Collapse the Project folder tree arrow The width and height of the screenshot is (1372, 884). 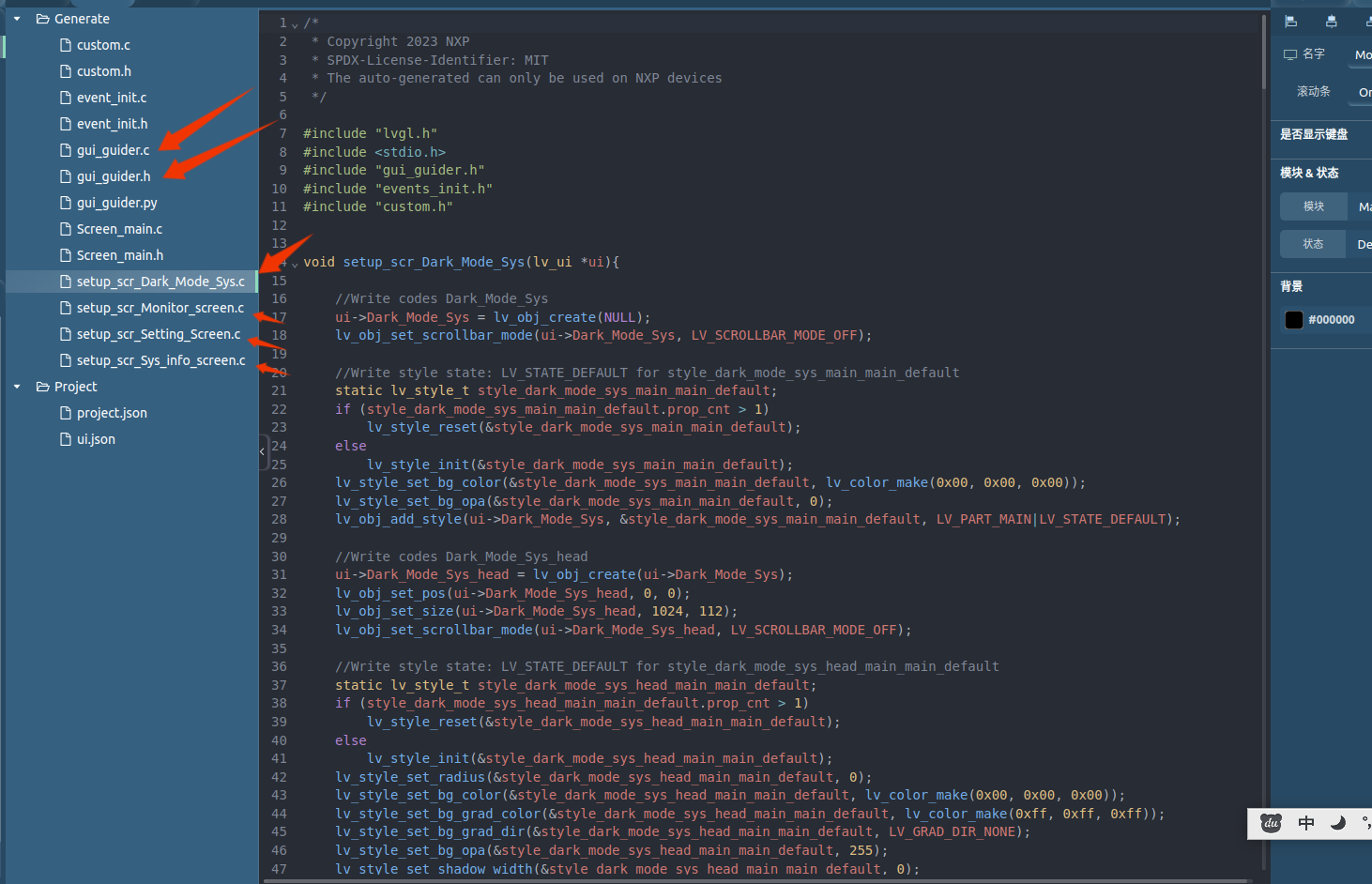[x=17, y=387]
